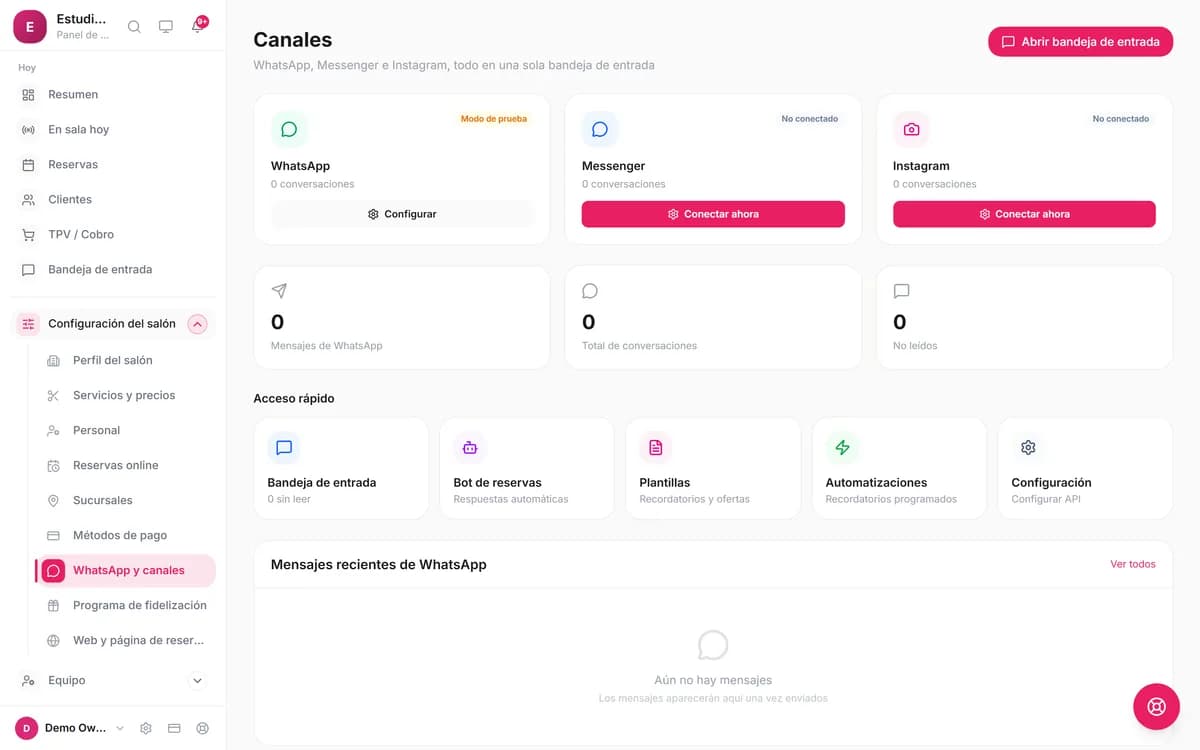This screenshot has width=1200, height=750.
Task: Click the Bot de reservas robot icon
Action: pyautogui.click(x=470, y=448)
